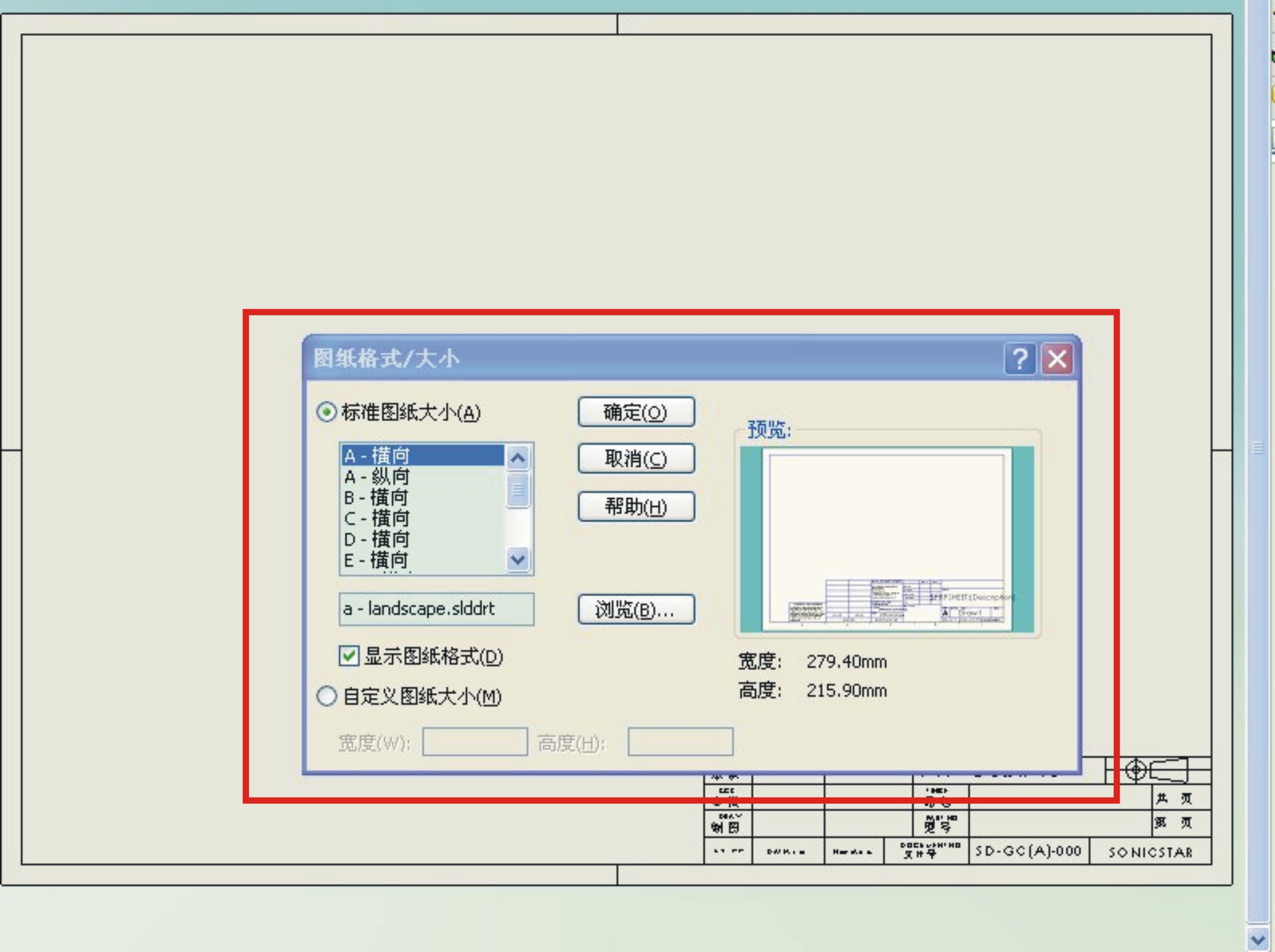1275x952 pixels.
Task: Confirm with 确定(O) button
Action: click(x=636, y=413)
